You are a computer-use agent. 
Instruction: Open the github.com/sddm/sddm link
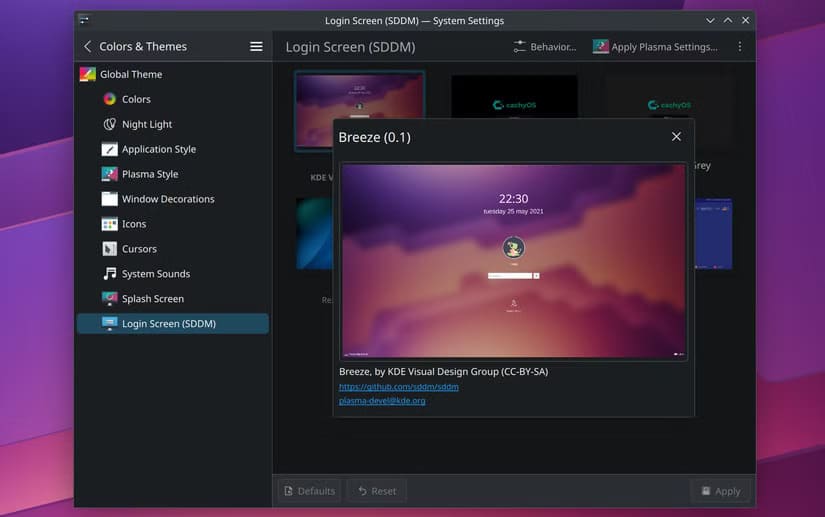[x=398, y=386]
